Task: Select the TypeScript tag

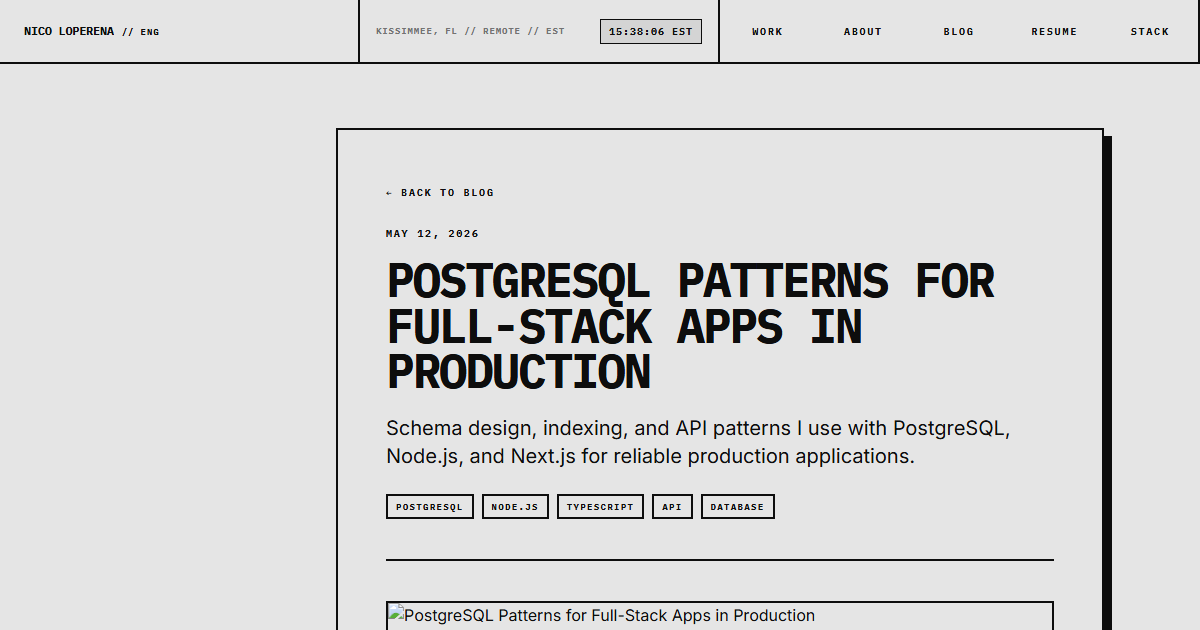Action: click(600, 507)
